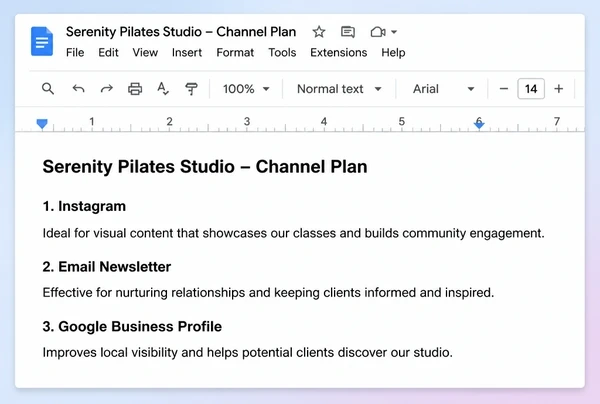
Task: Click the line starting 'Effective for nurturing relationships'
Action: coord(268,293)
